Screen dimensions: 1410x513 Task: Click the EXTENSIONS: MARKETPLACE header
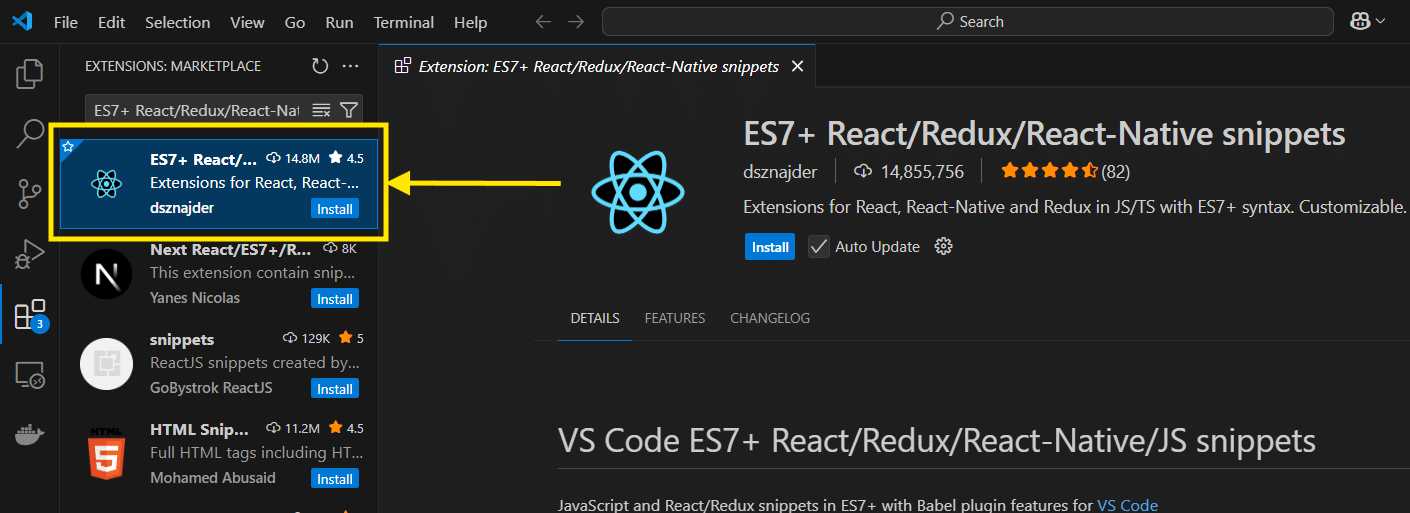(173, 66)
